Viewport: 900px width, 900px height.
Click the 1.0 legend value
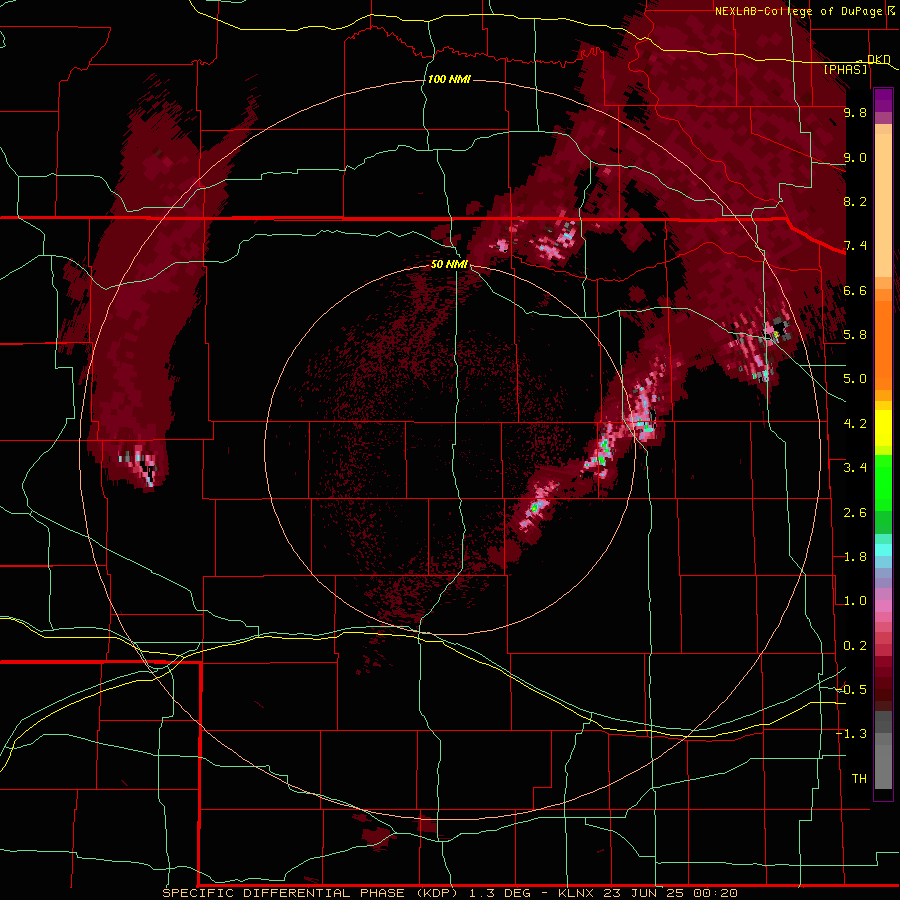(855, 601)
